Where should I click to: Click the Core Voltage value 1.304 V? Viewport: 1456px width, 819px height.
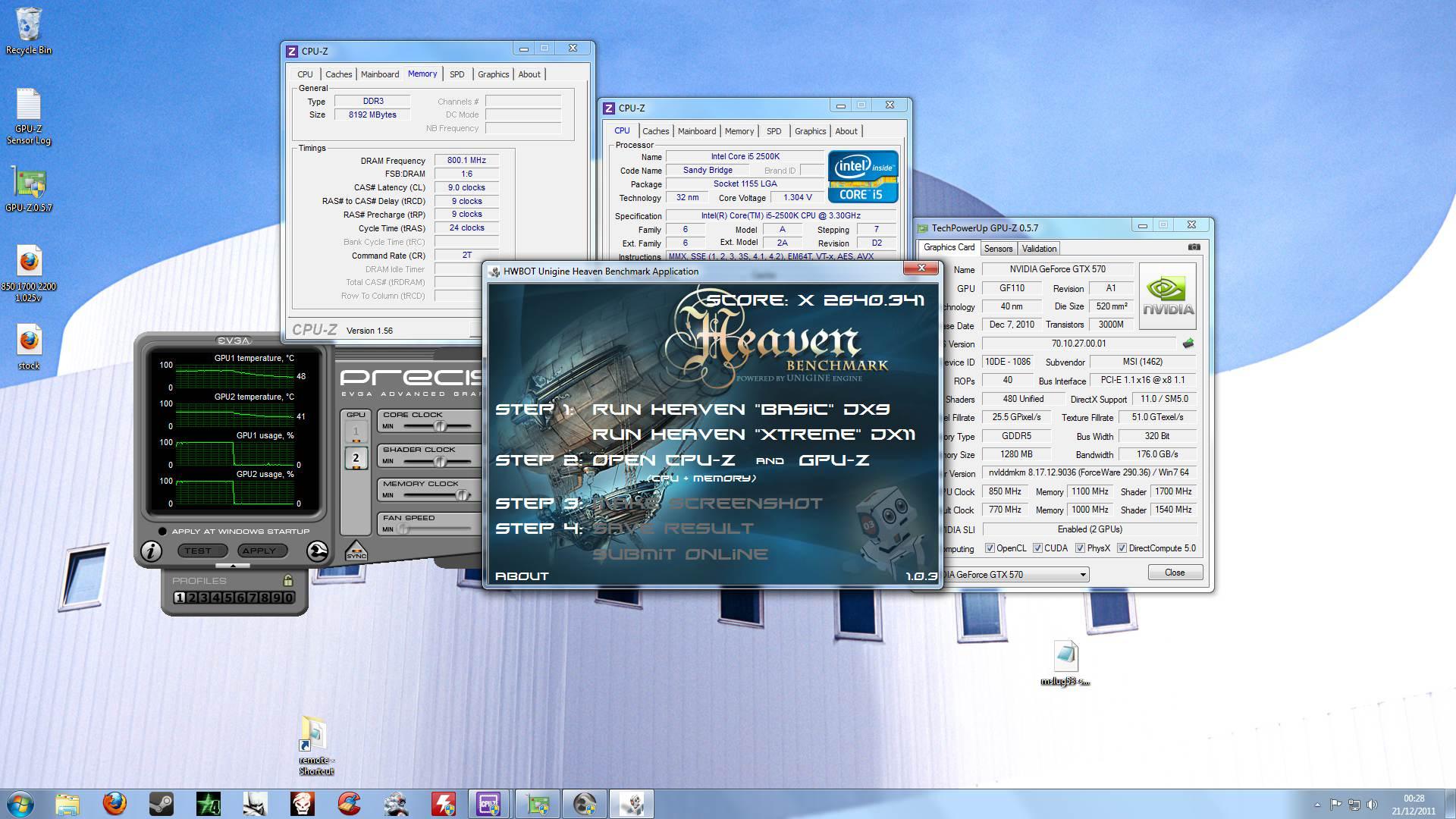pos(797,198)
